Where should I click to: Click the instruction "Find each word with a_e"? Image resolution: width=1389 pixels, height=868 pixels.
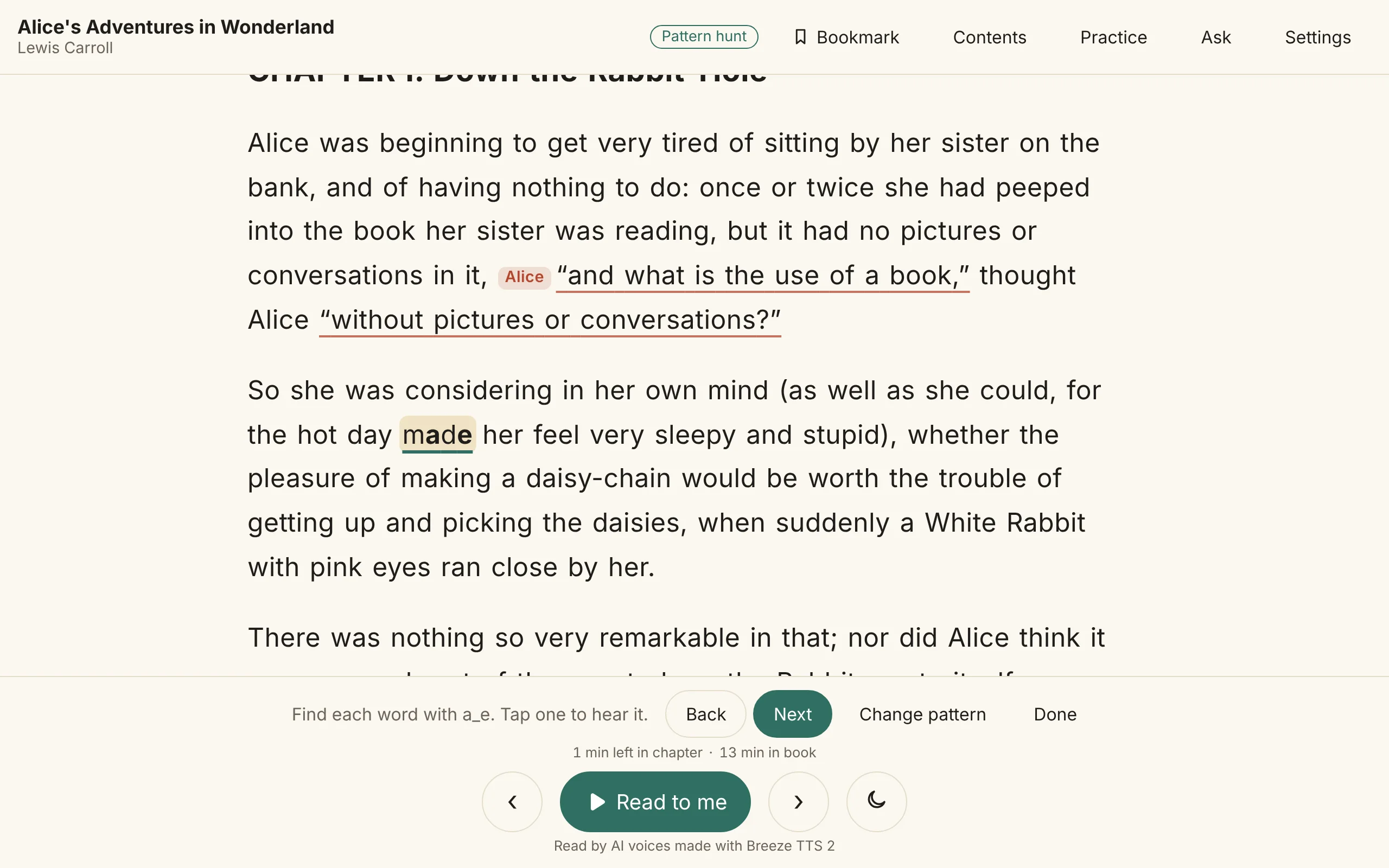coord(393,714)
